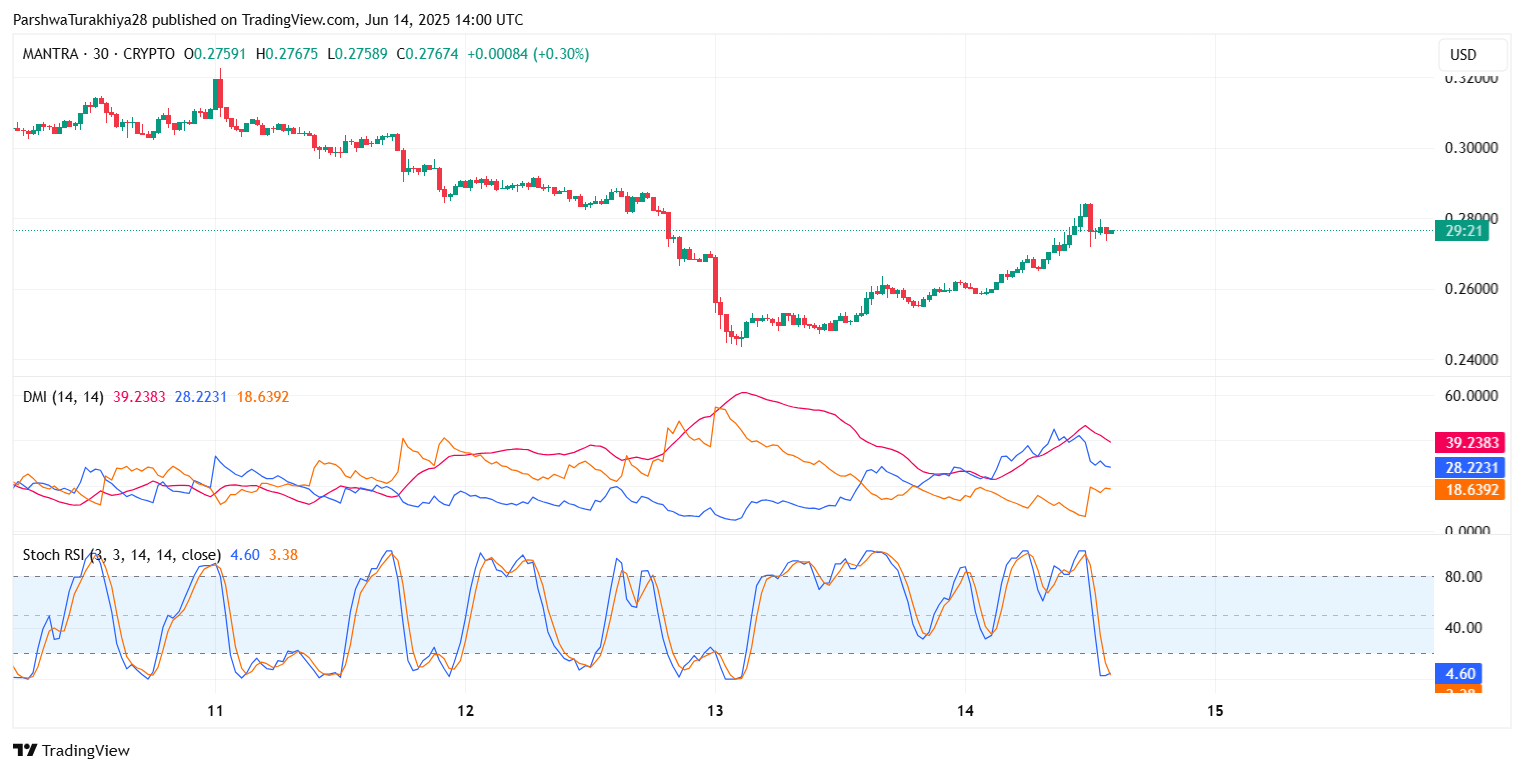The image size is (1524, 772).
Task: Click date label 11 on time axis
Action: pyautogui.click(x=215, y=711)
